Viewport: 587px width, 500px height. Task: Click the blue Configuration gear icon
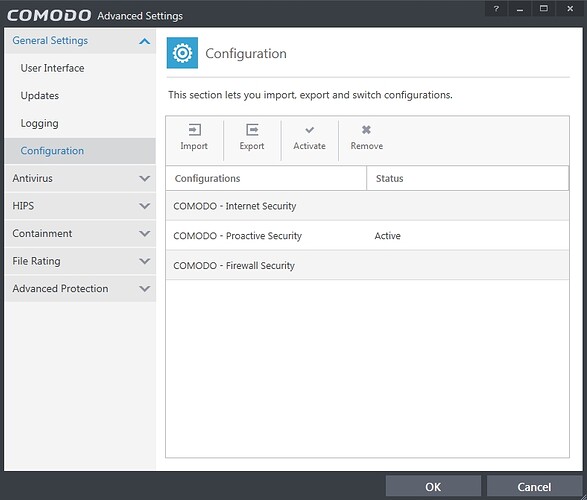click(x=182, y=53)
